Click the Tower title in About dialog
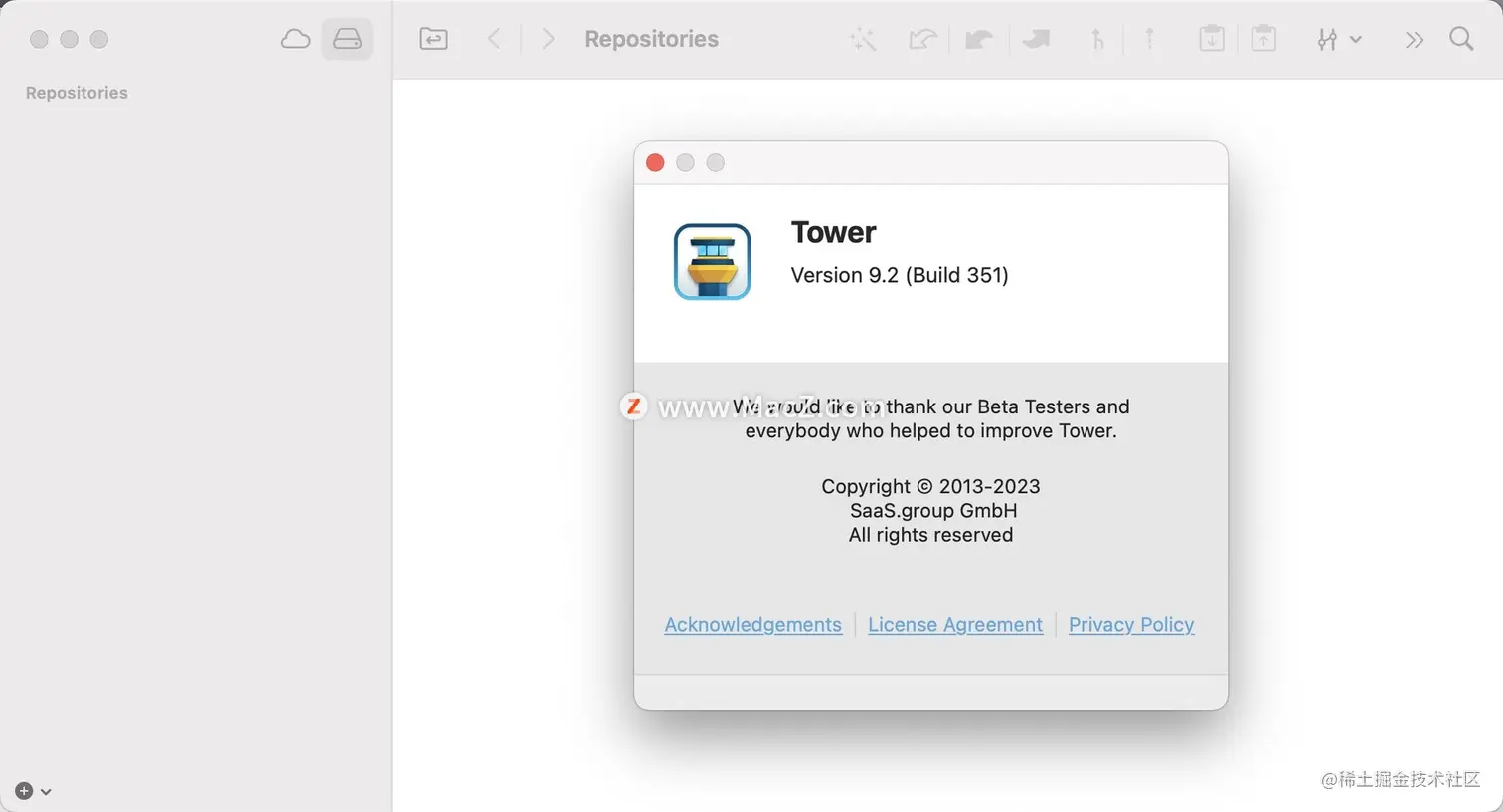The image size is (1503, 812). pos(833,232)
